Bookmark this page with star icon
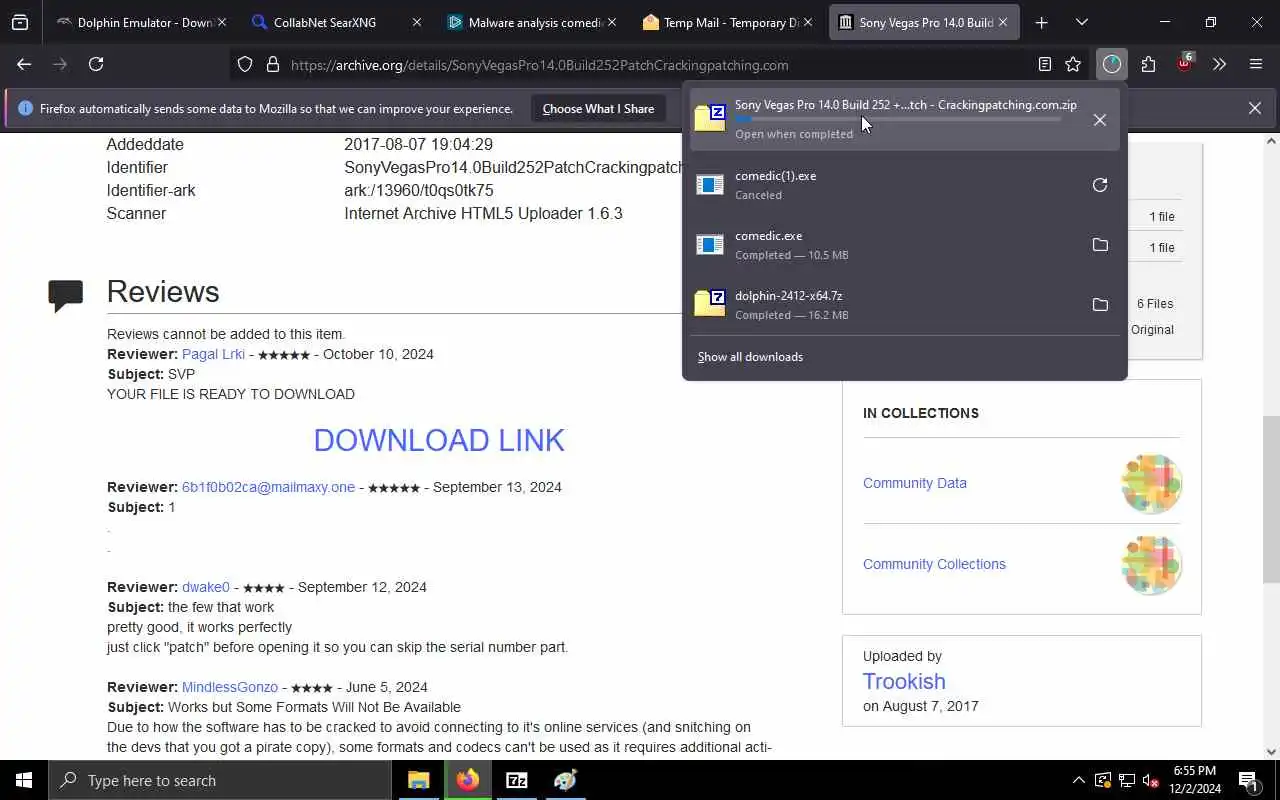The image size is (1280, 800). 1073,65
